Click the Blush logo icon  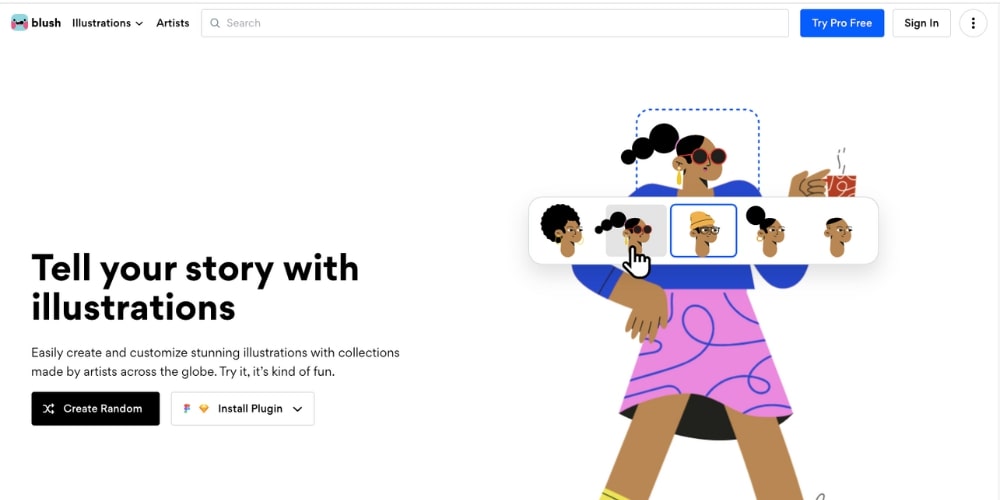point(20,23)
